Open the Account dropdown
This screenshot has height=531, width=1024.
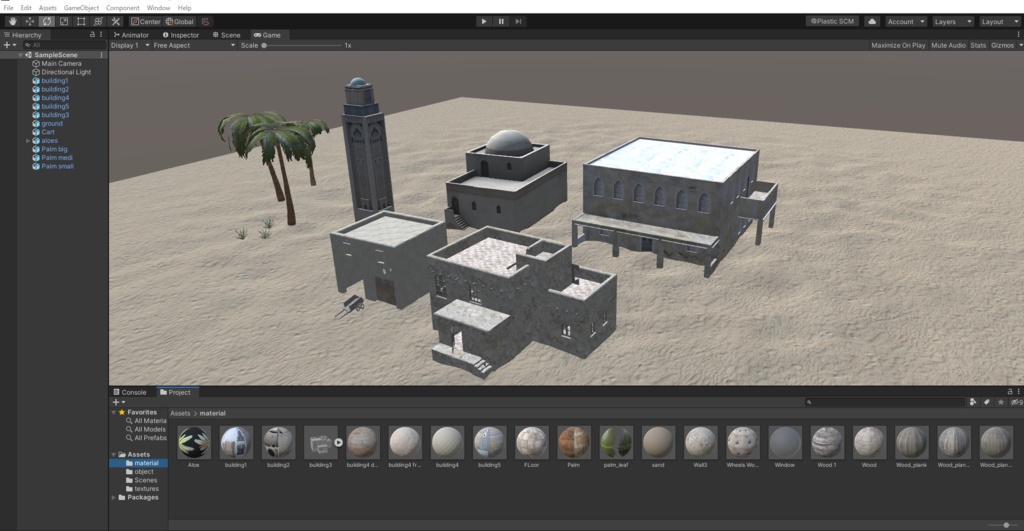tap(906, 22)
